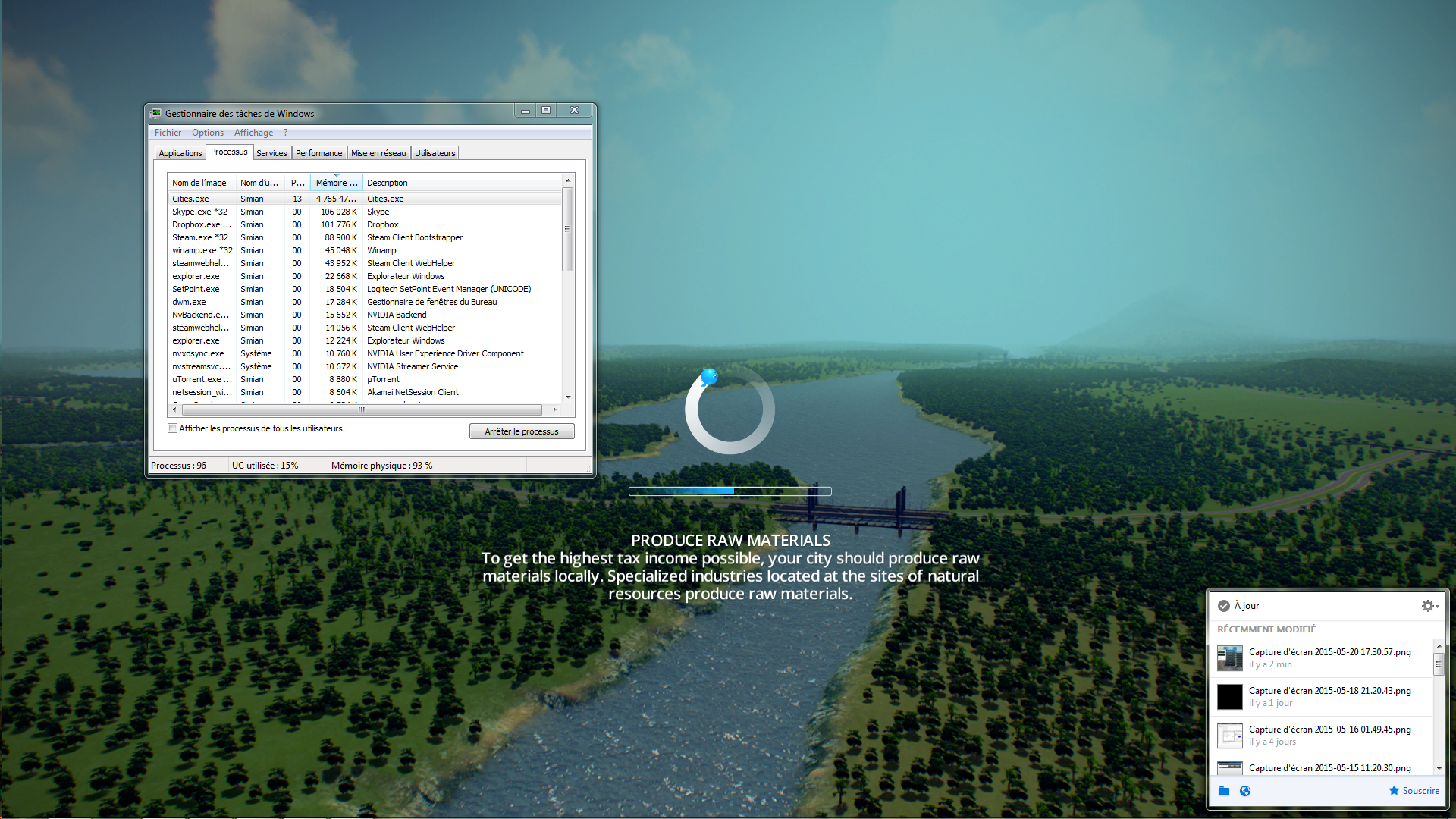Click Arrêter le processus button
Image resolution: width=1456 pixels, height=819 pixels.
point(522,431)
